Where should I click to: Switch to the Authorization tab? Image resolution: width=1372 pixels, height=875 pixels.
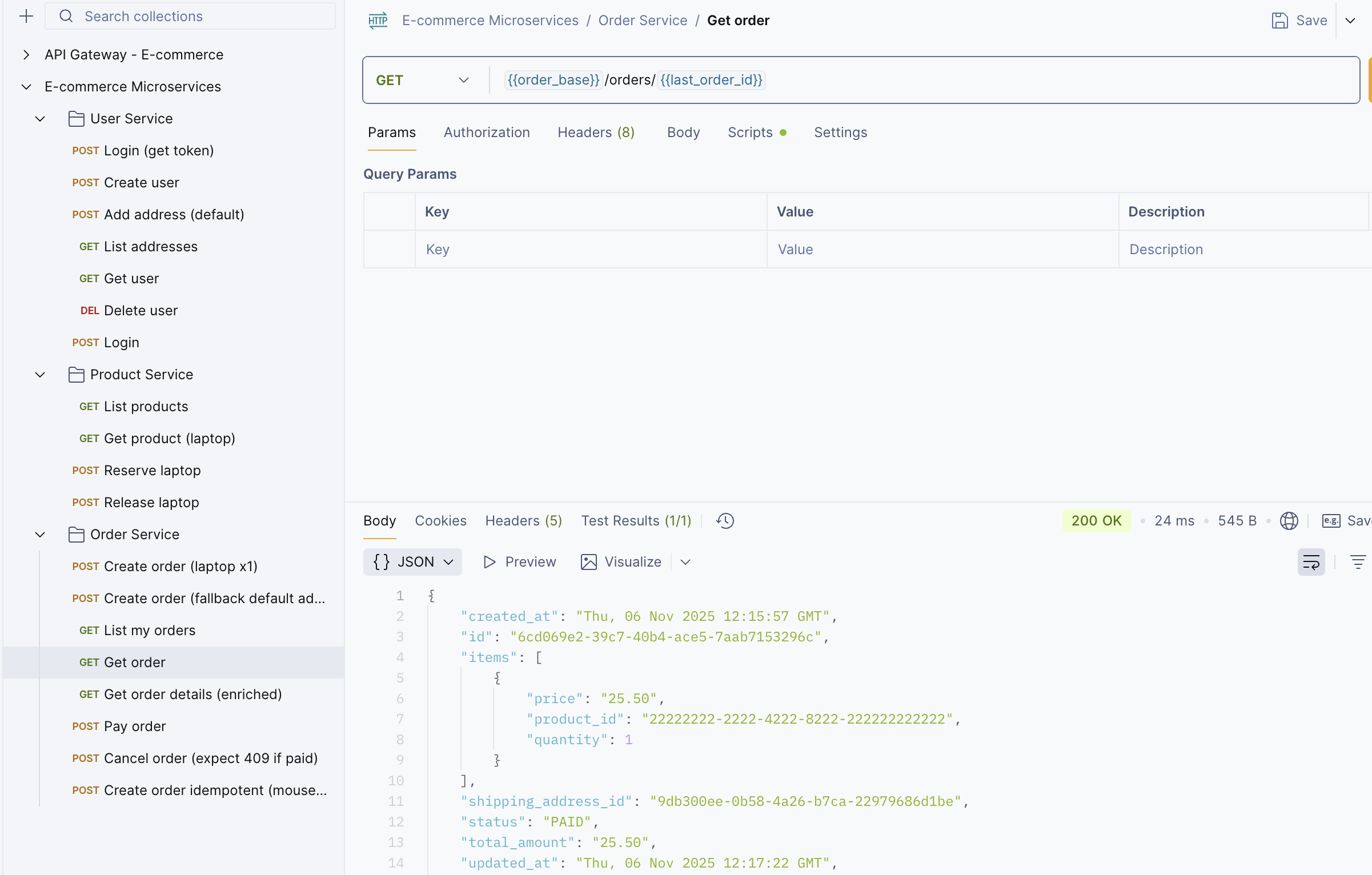487,132
